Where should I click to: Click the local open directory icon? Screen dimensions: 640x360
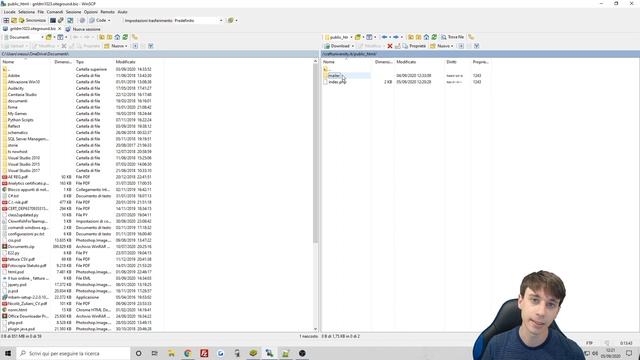pyautogui.click(x=49, y=37)
